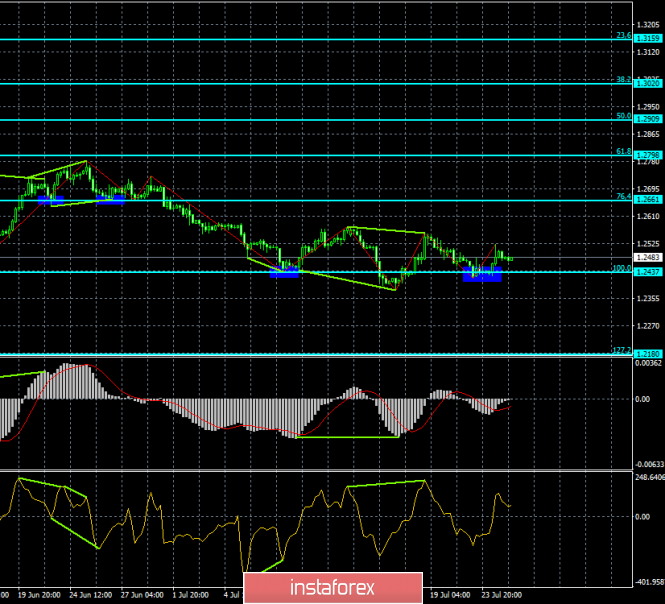Click the 1.2909 price level label
665x604 pixels.
(x=648, y=119)
